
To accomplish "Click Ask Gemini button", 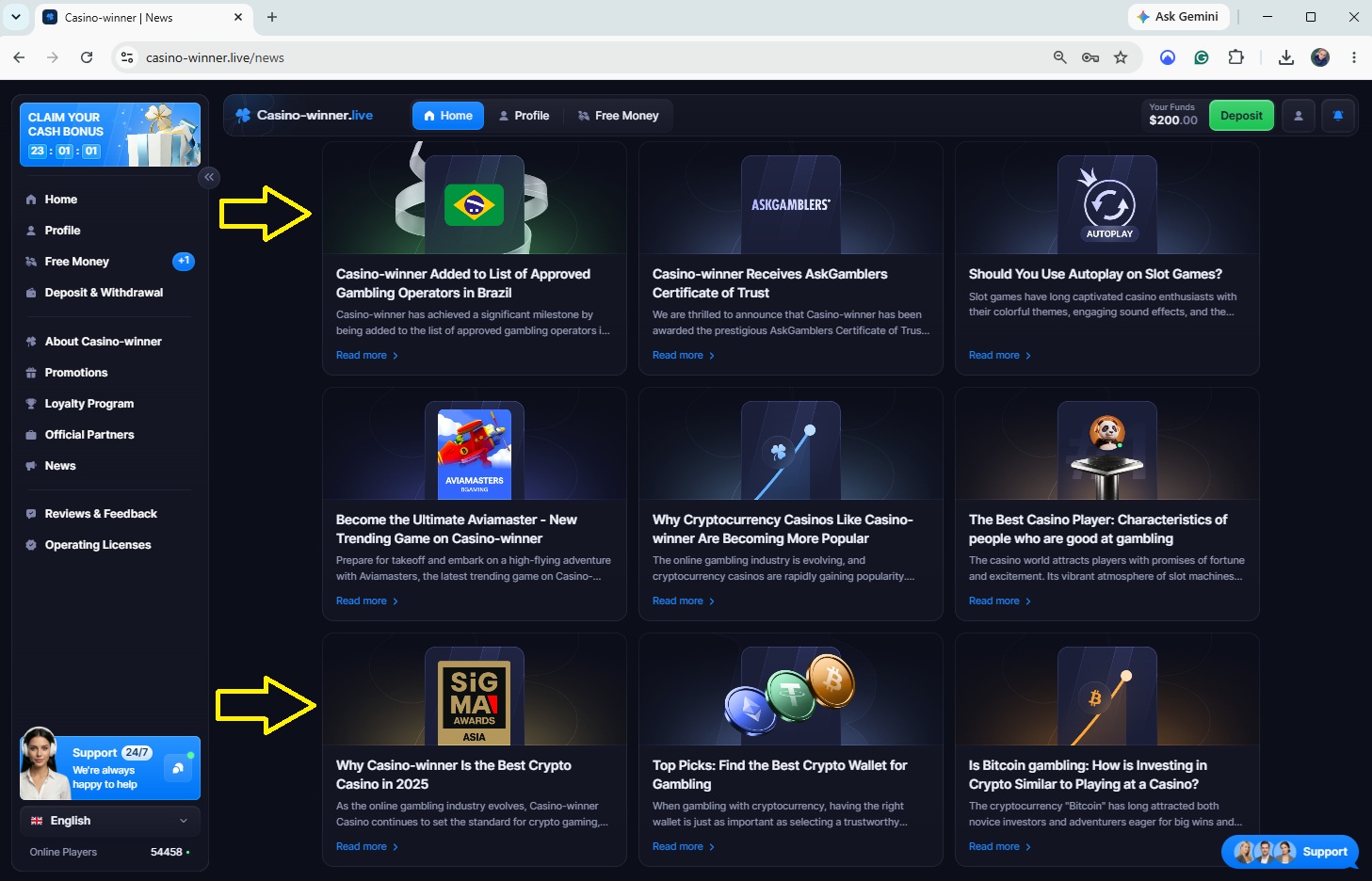I will point(1177,17).
